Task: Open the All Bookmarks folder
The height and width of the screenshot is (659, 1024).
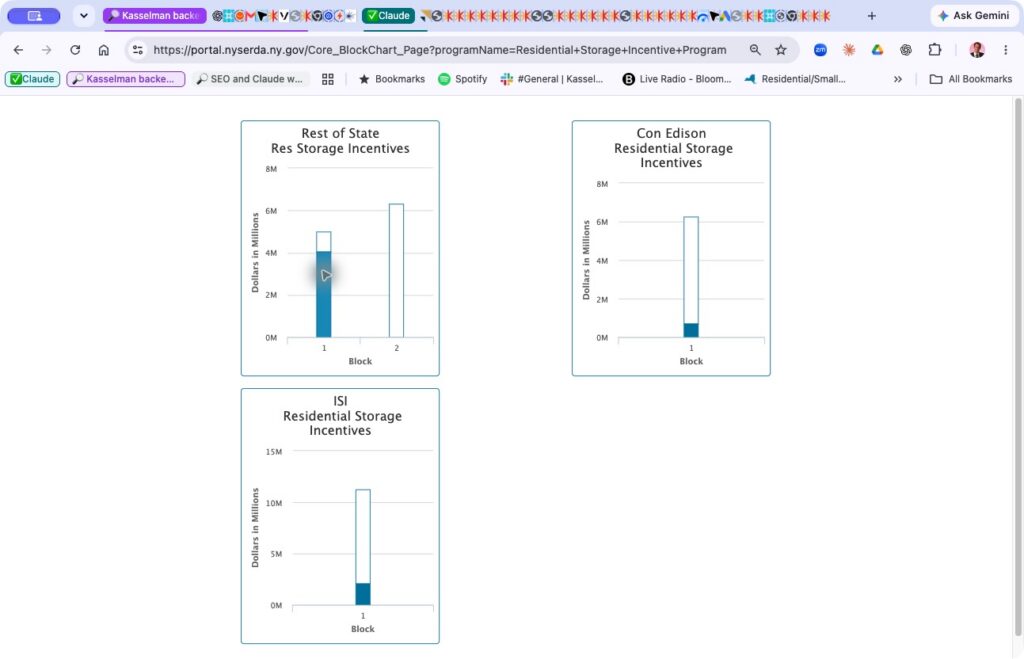Action: (970, 79)
